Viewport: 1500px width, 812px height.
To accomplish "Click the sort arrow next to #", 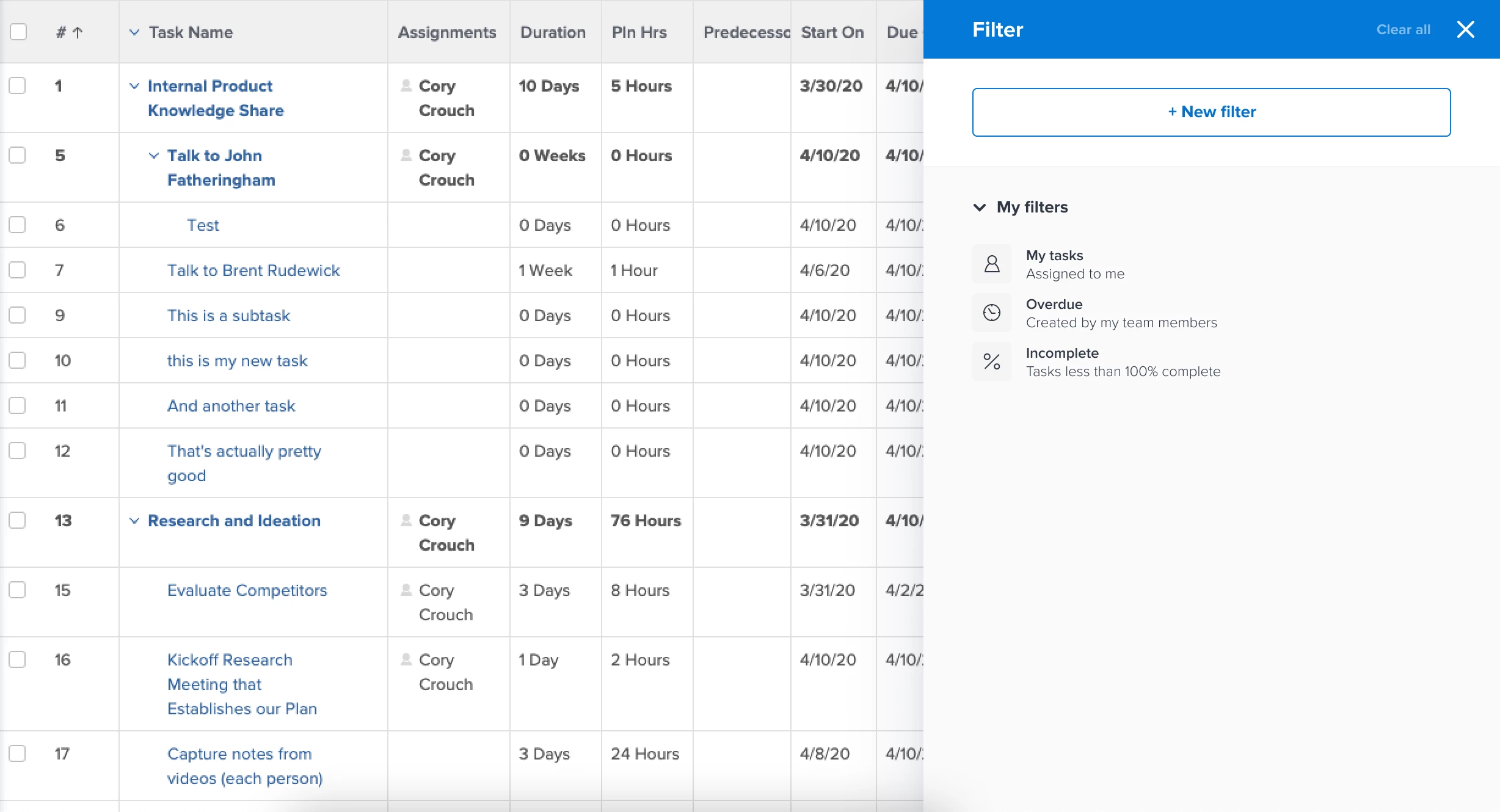I will pos(78,32).
